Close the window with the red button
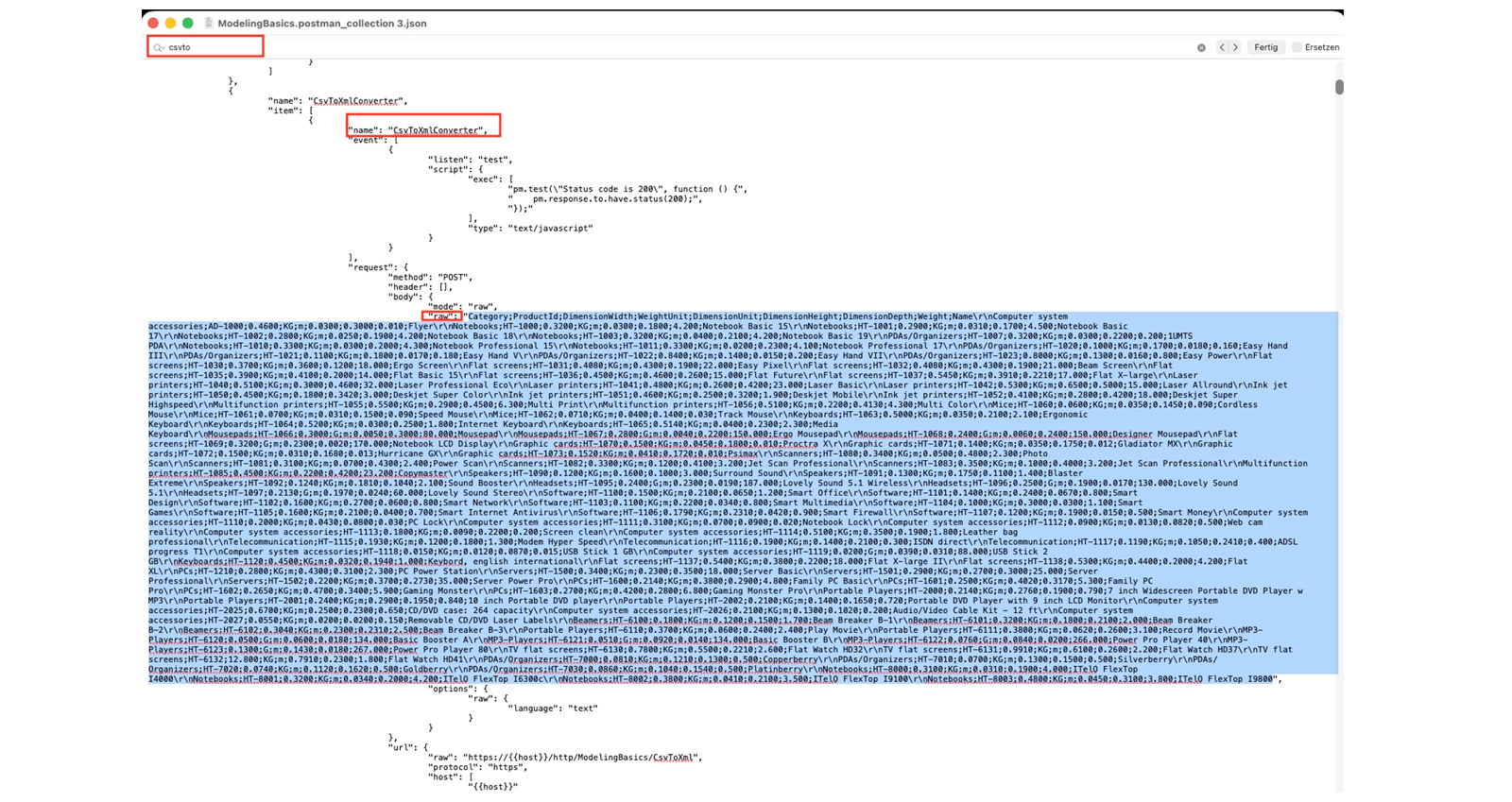Screen dimensions: 1512x802 click(153, 23)
